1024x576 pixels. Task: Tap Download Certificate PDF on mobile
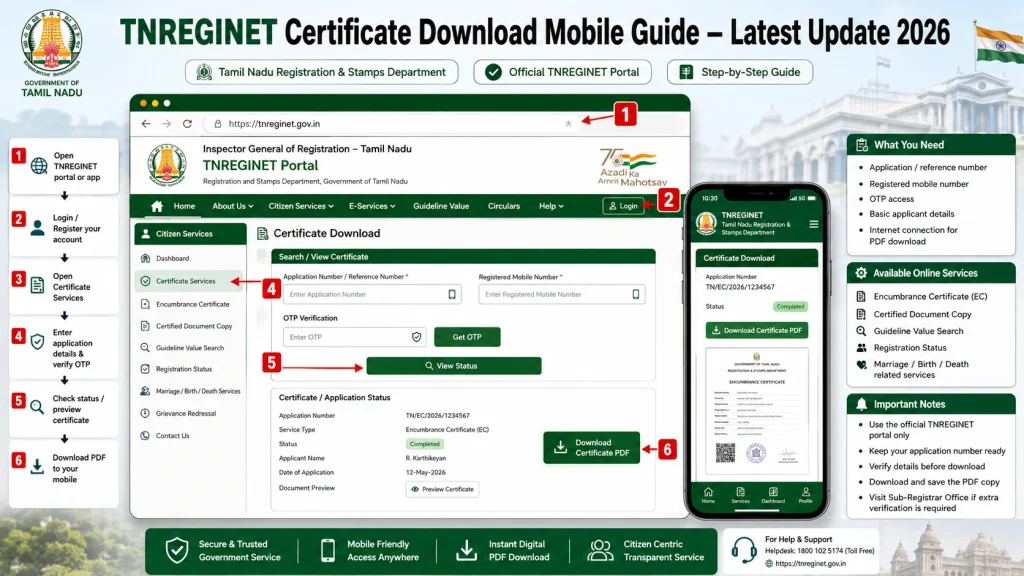[x=757, y=330]
